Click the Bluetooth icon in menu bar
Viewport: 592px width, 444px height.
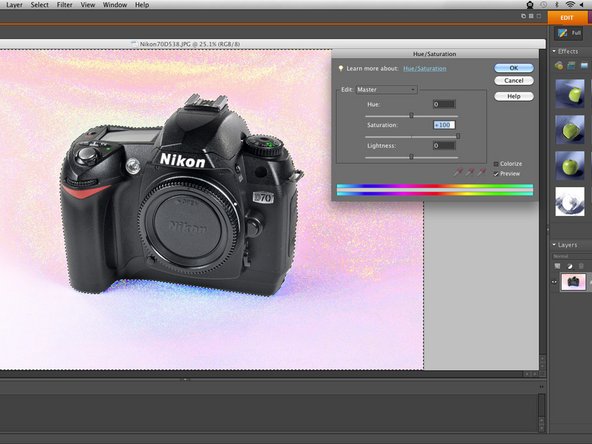[556, 5]
